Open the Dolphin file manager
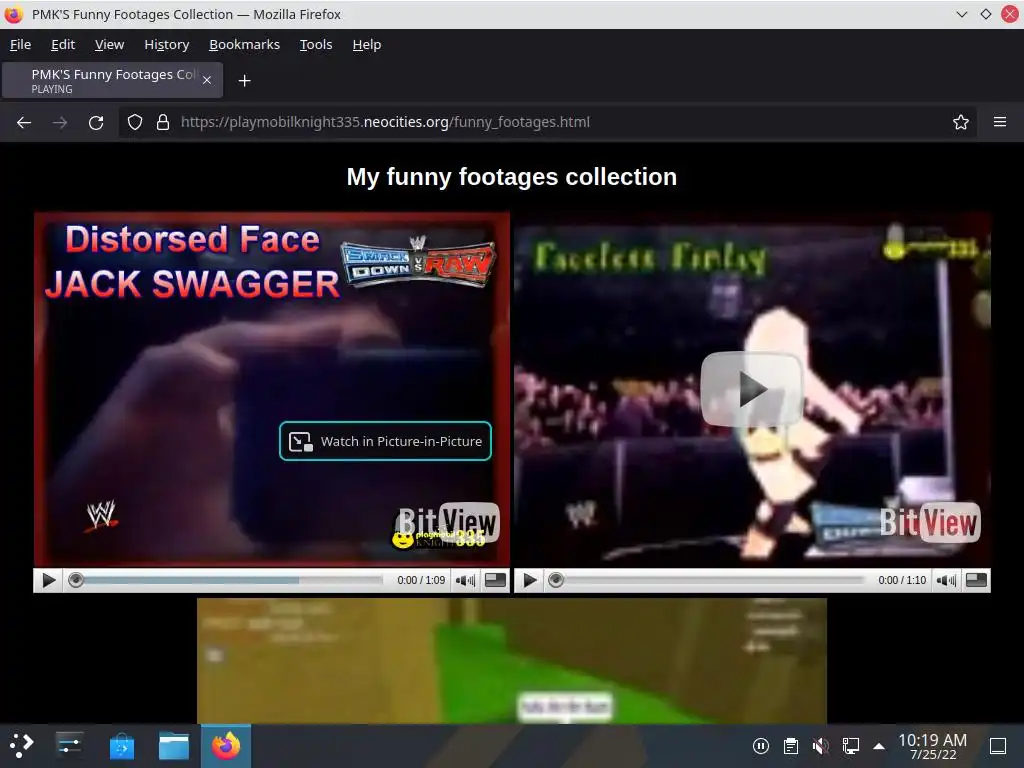 [174, 746]
